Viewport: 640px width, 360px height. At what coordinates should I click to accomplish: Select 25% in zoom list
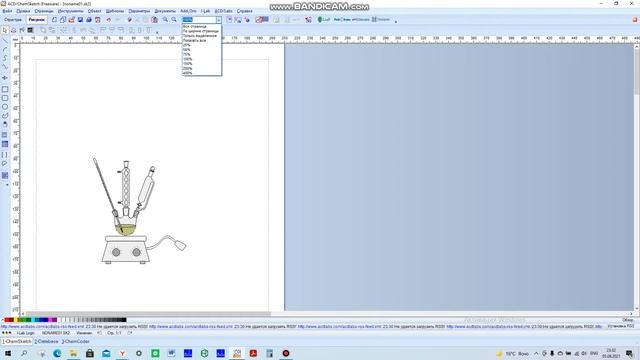[202, 45]
